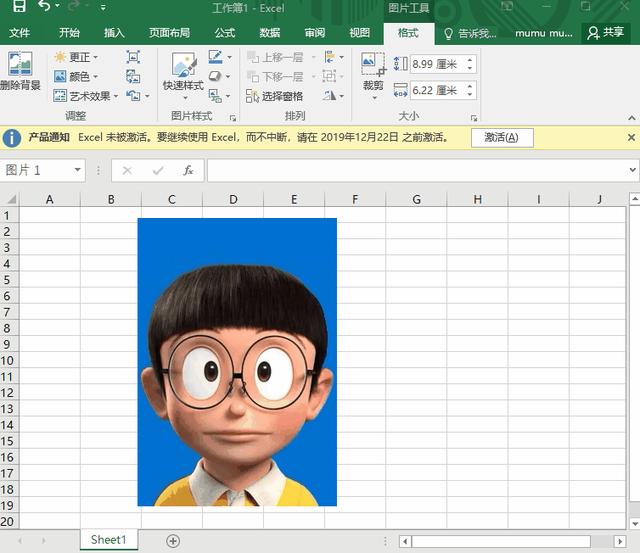Viewport: 640px width, 553px height.
Task: Switch to the 开始 ribbon tab
Action: pyautogui.click(x=69, y=33)
